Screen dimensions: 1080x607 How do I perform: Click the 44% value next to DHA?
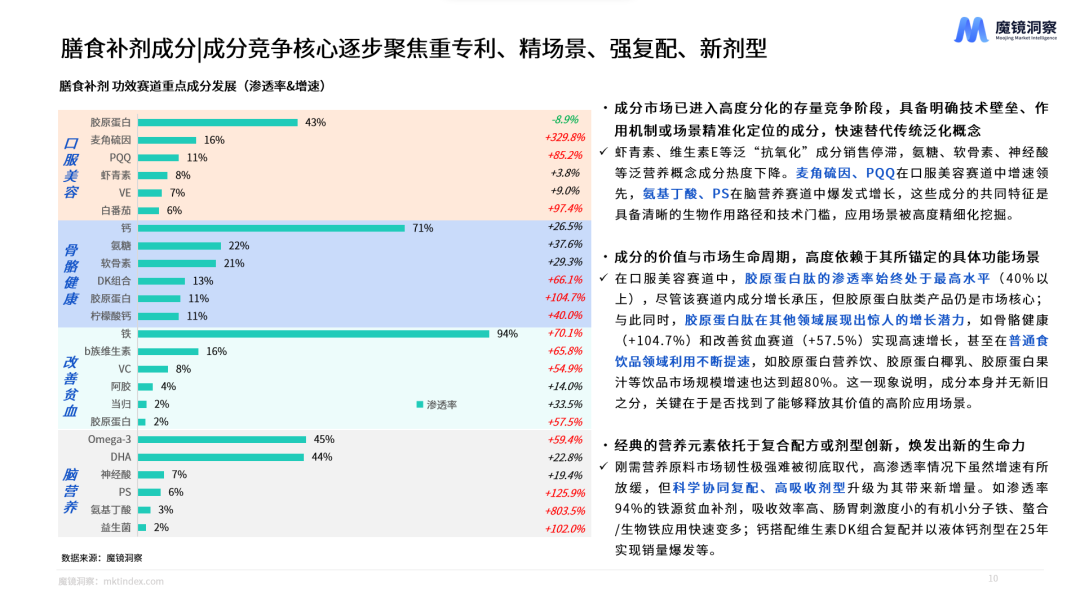coord(322,457)
